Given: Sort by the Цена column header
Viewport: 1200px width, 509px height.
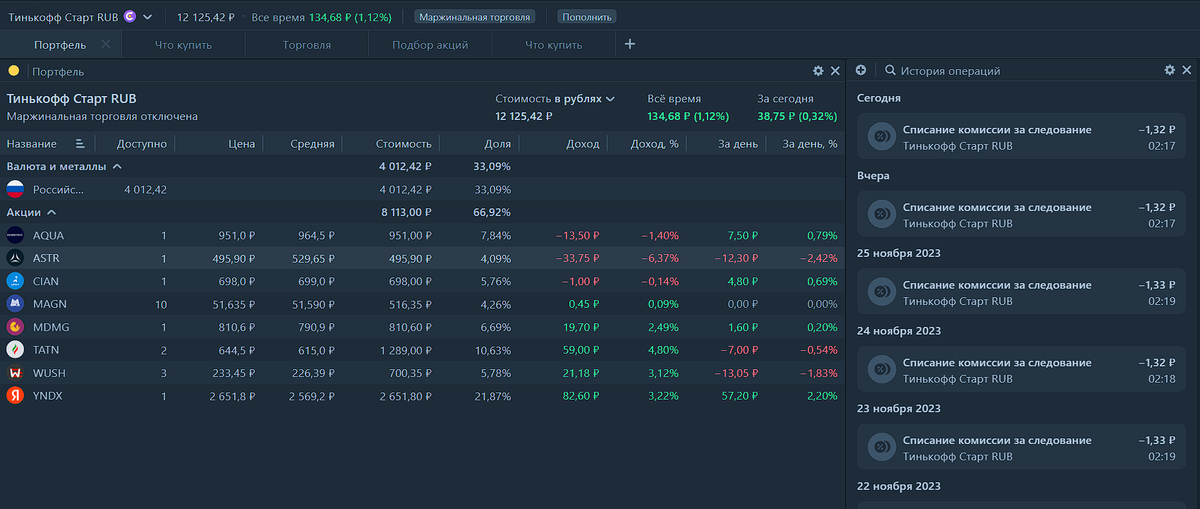Looking at the screenshot, I should (x=242, y=144).
